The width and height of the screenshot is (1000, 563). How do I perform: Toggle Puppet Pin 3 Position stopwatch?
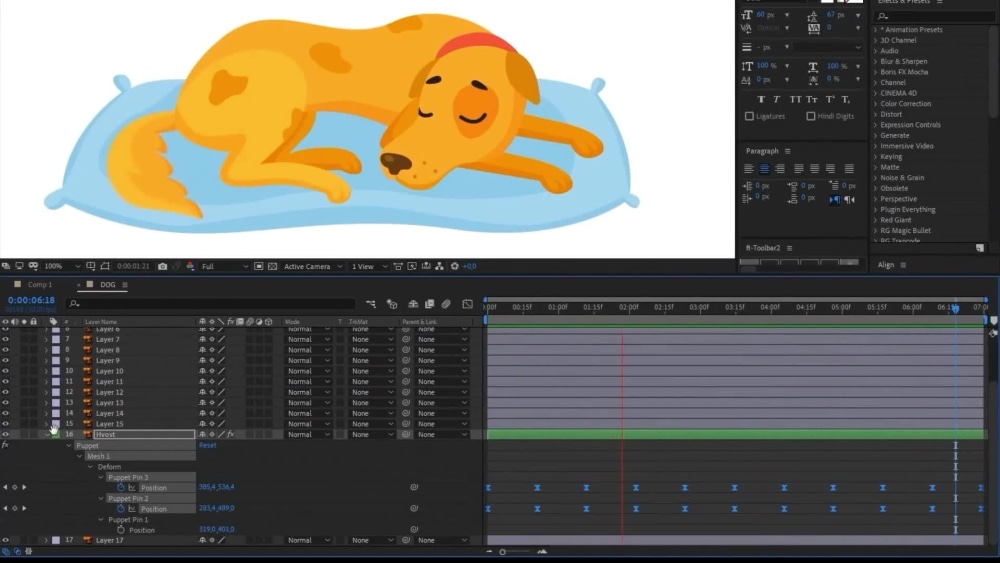pos(121,487)
